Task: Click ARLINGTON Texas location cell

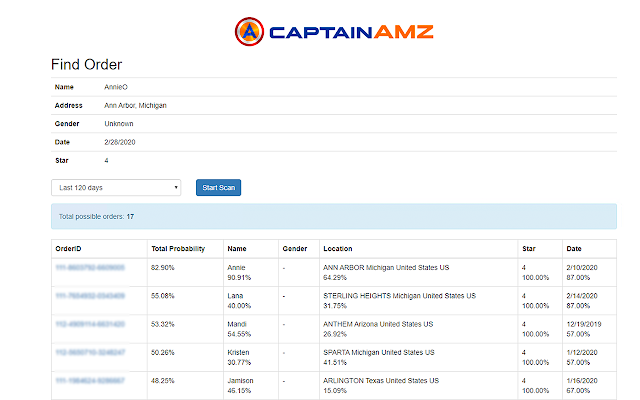Action: 419,385
